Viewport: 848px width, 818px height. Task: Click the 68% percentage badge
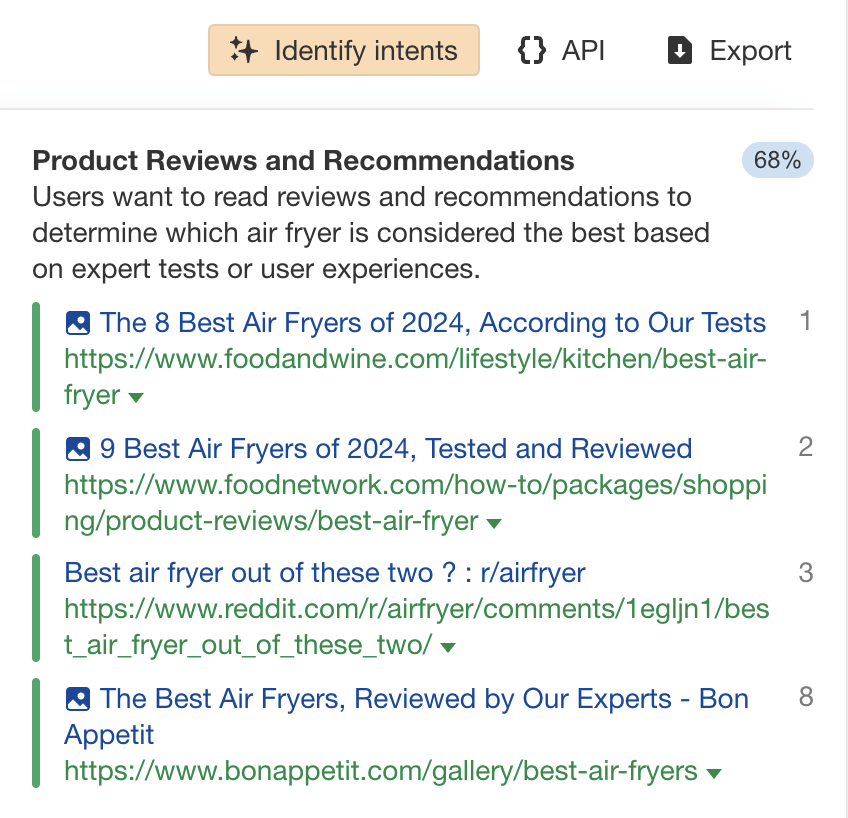click(777, 160)
